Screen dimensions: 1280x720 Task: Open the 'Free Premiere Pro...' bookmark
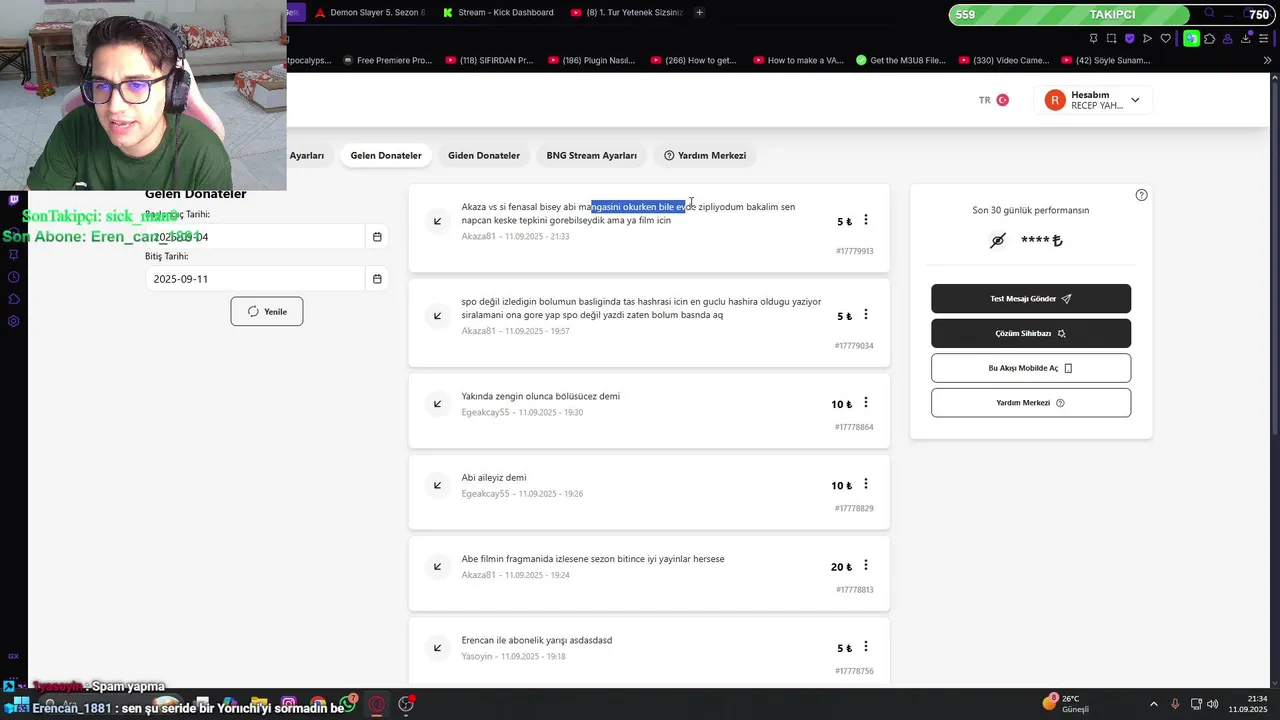coord(387,60)
